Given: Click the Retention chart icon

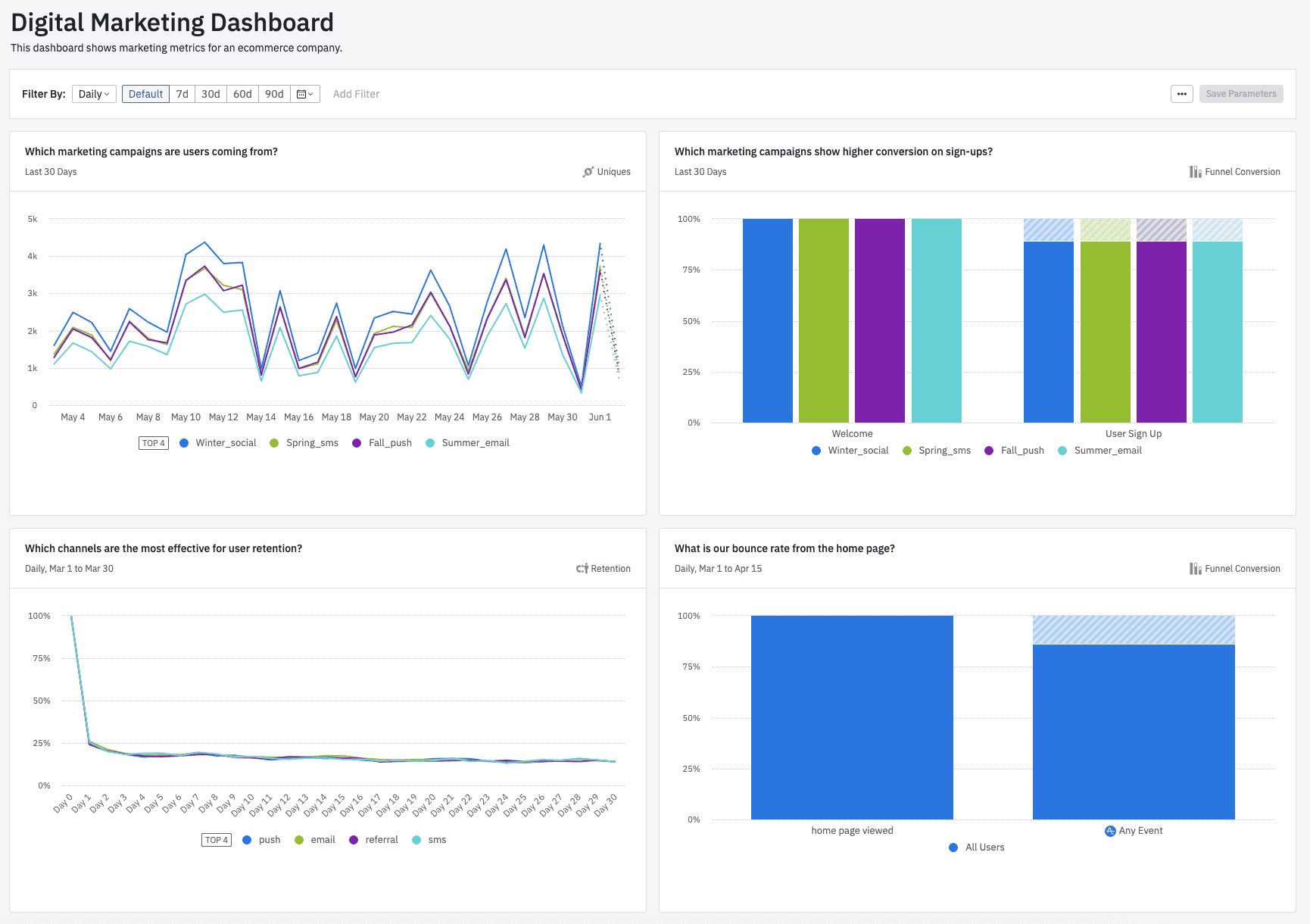Looking at the screenshot, I should (x=581, y=568).
